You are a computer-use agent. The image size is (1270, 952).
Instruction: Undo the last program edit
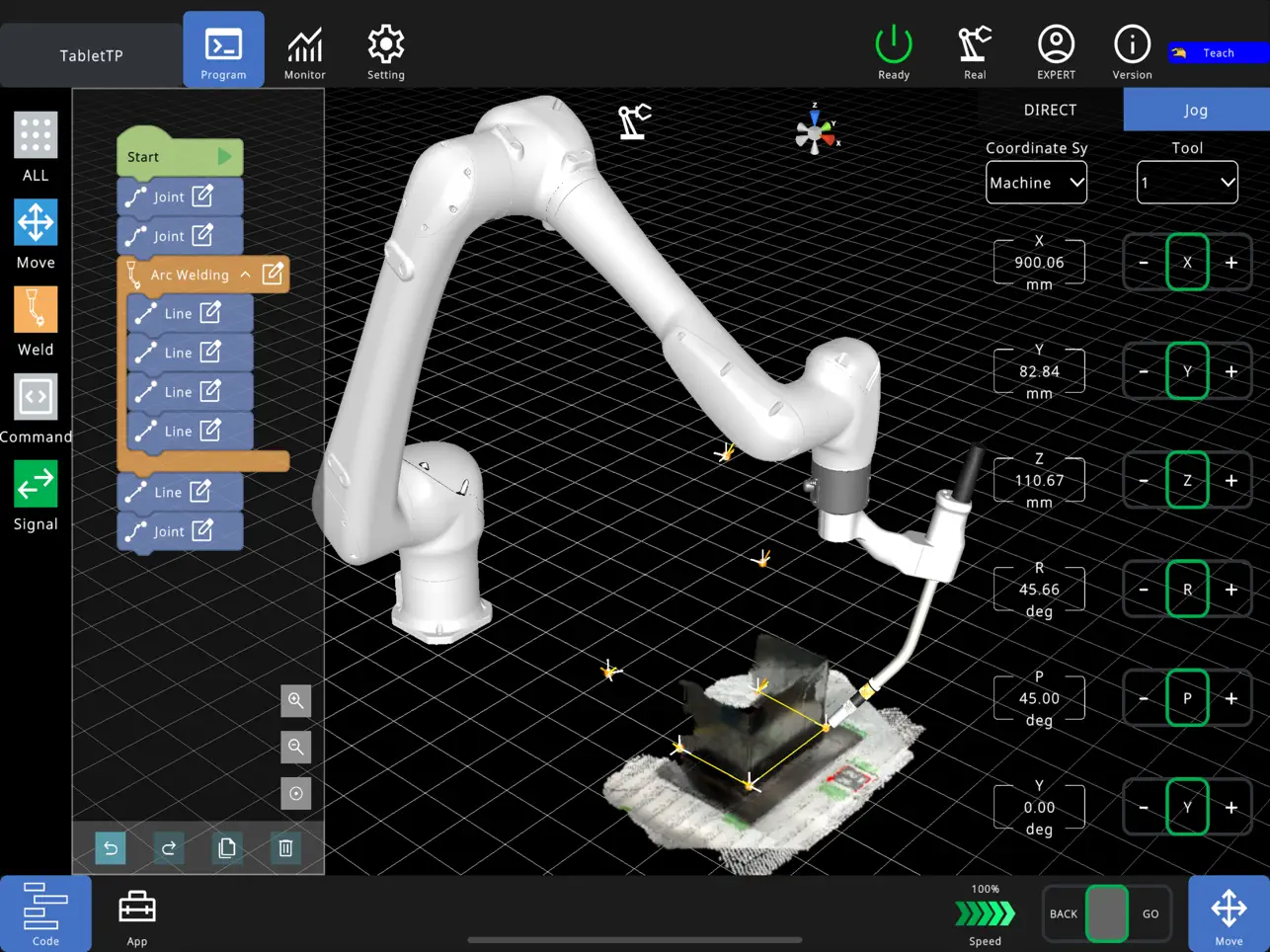[x=111, y=848]
